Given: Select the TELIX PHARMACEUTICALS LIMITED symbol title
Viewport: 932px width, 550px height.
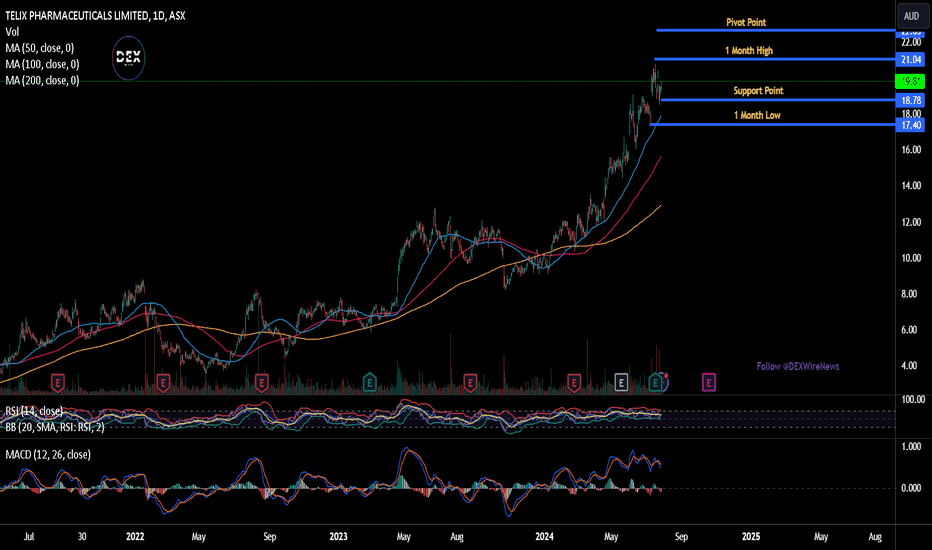Looking at the screenshot, I should point(95,16).
